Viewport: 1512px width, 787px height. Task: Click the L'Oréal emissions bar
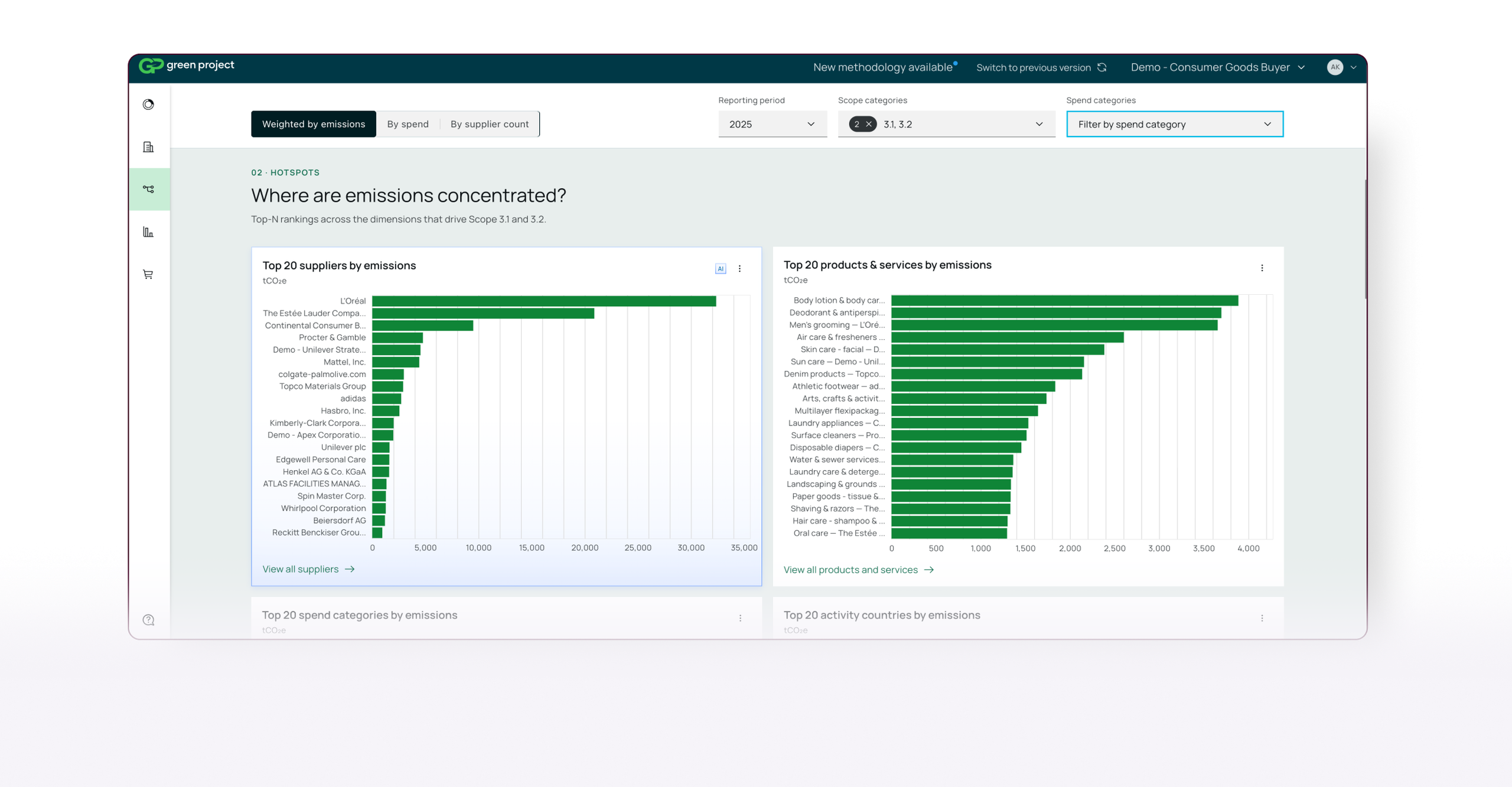pos(544,301)
